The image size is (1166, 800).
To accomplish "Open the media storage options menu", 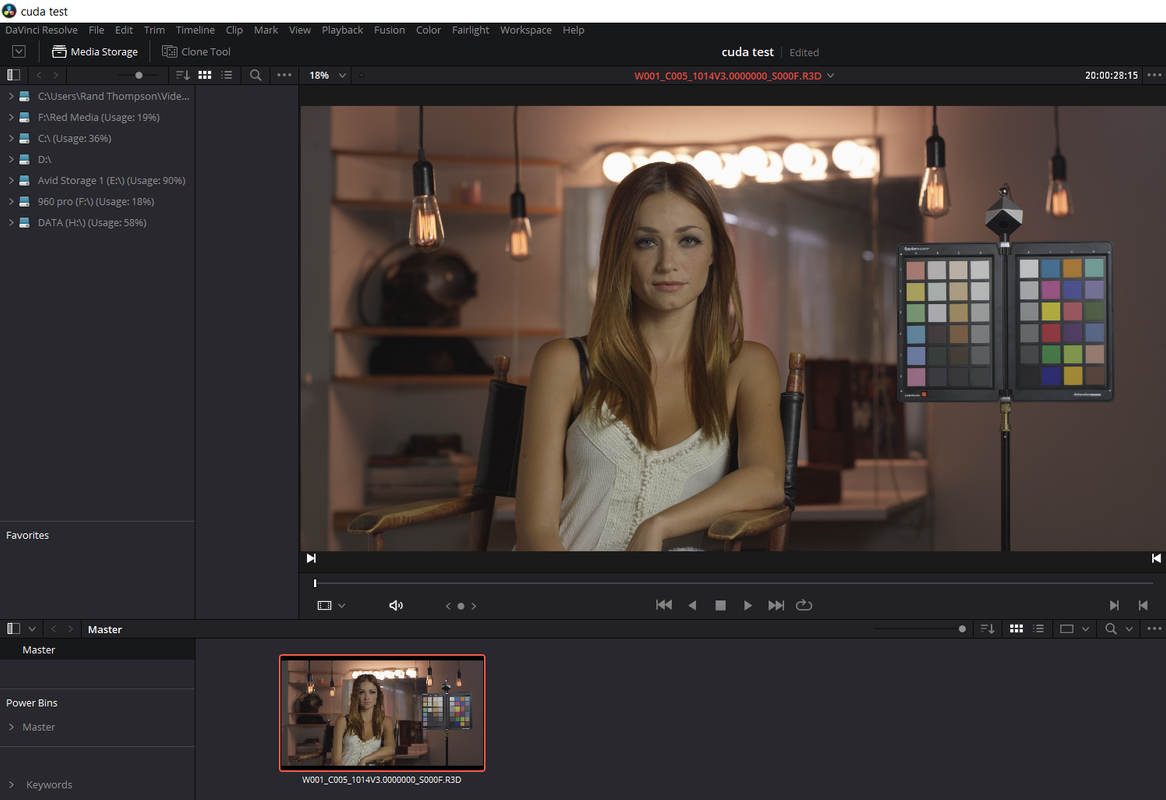I will 284,75.
